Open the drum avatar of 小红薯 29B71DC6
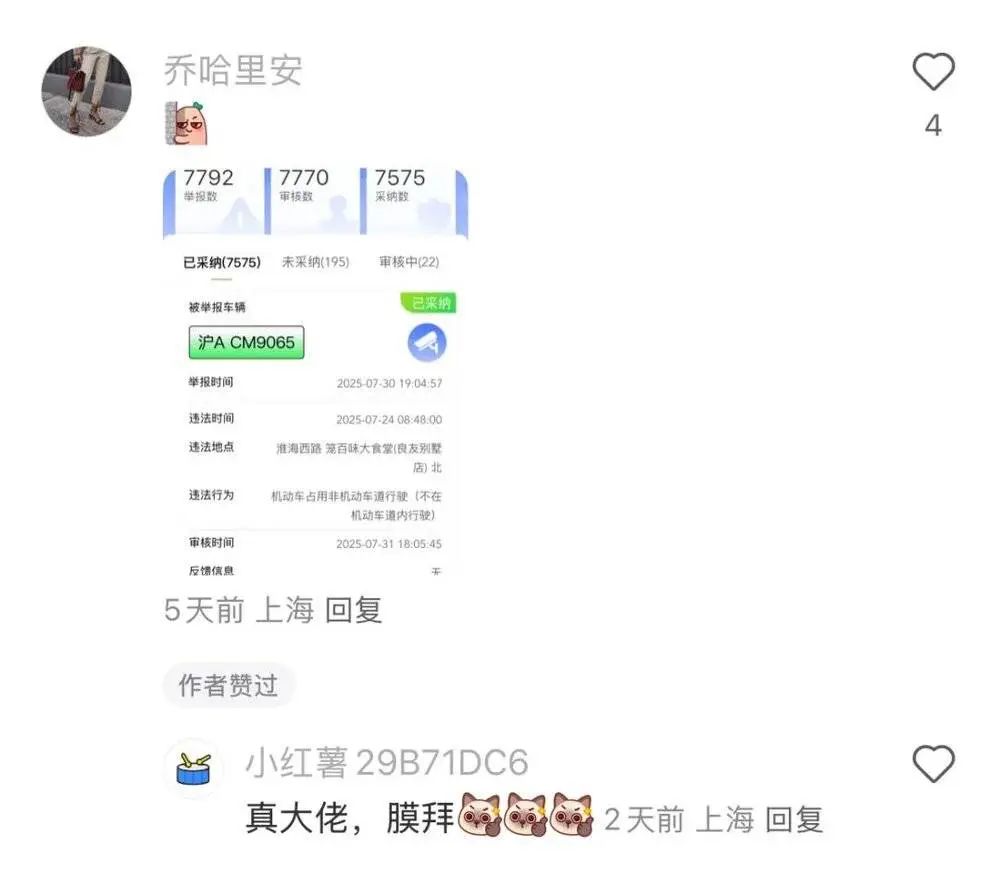 pos(193,768)
